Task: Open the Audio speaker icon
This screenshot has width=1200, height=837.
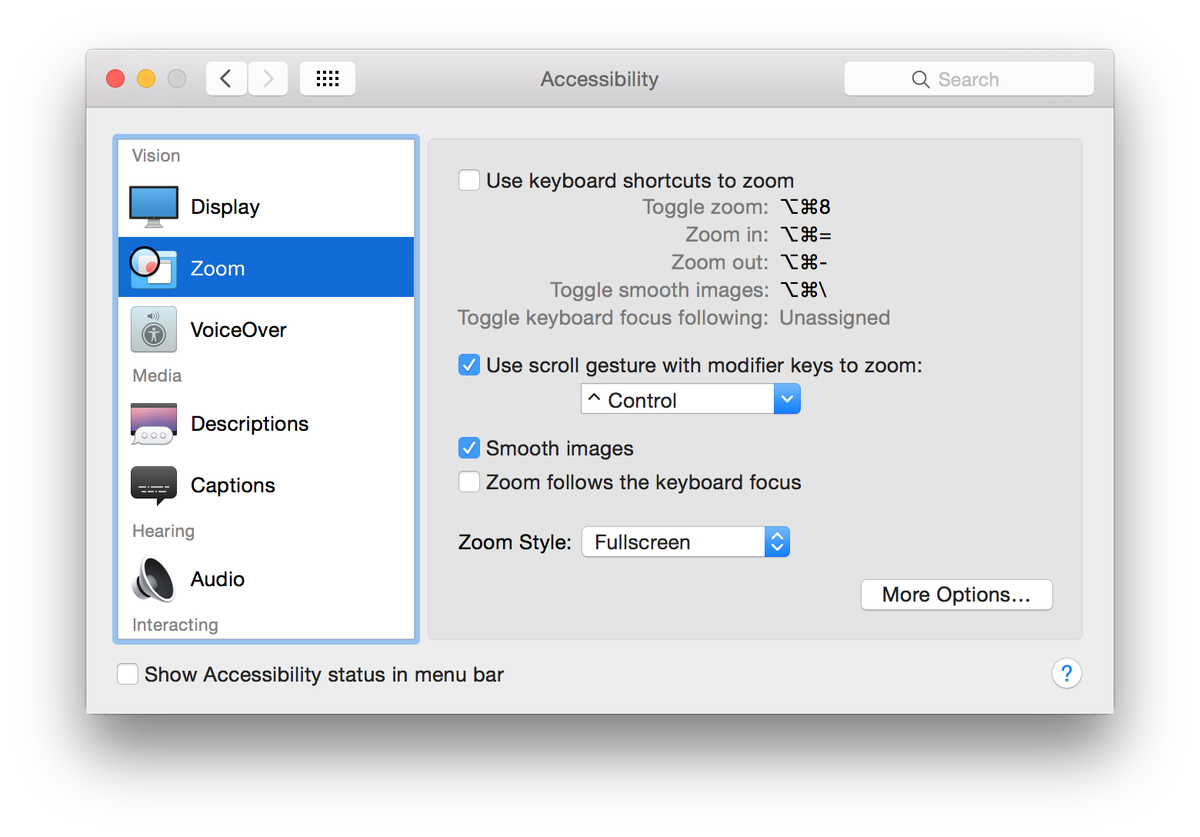Action: [x=154, y=579]
